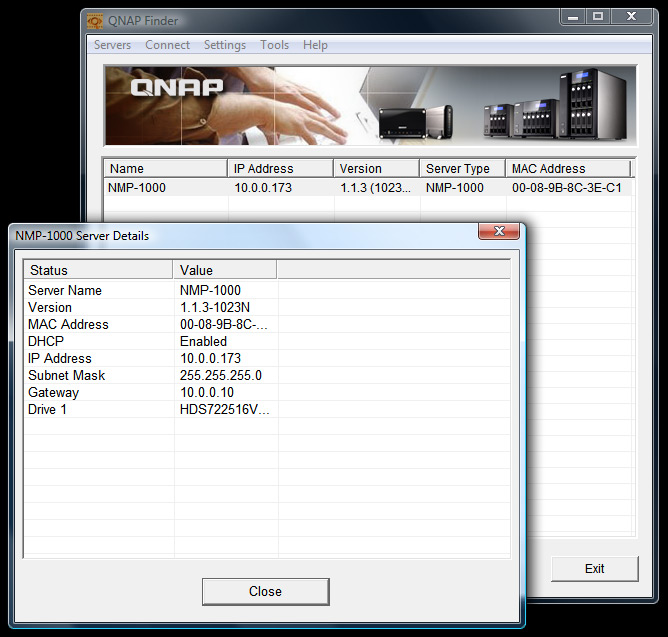
Task: Click the Status column header in Server Details
Action: [x=98, y=270]
